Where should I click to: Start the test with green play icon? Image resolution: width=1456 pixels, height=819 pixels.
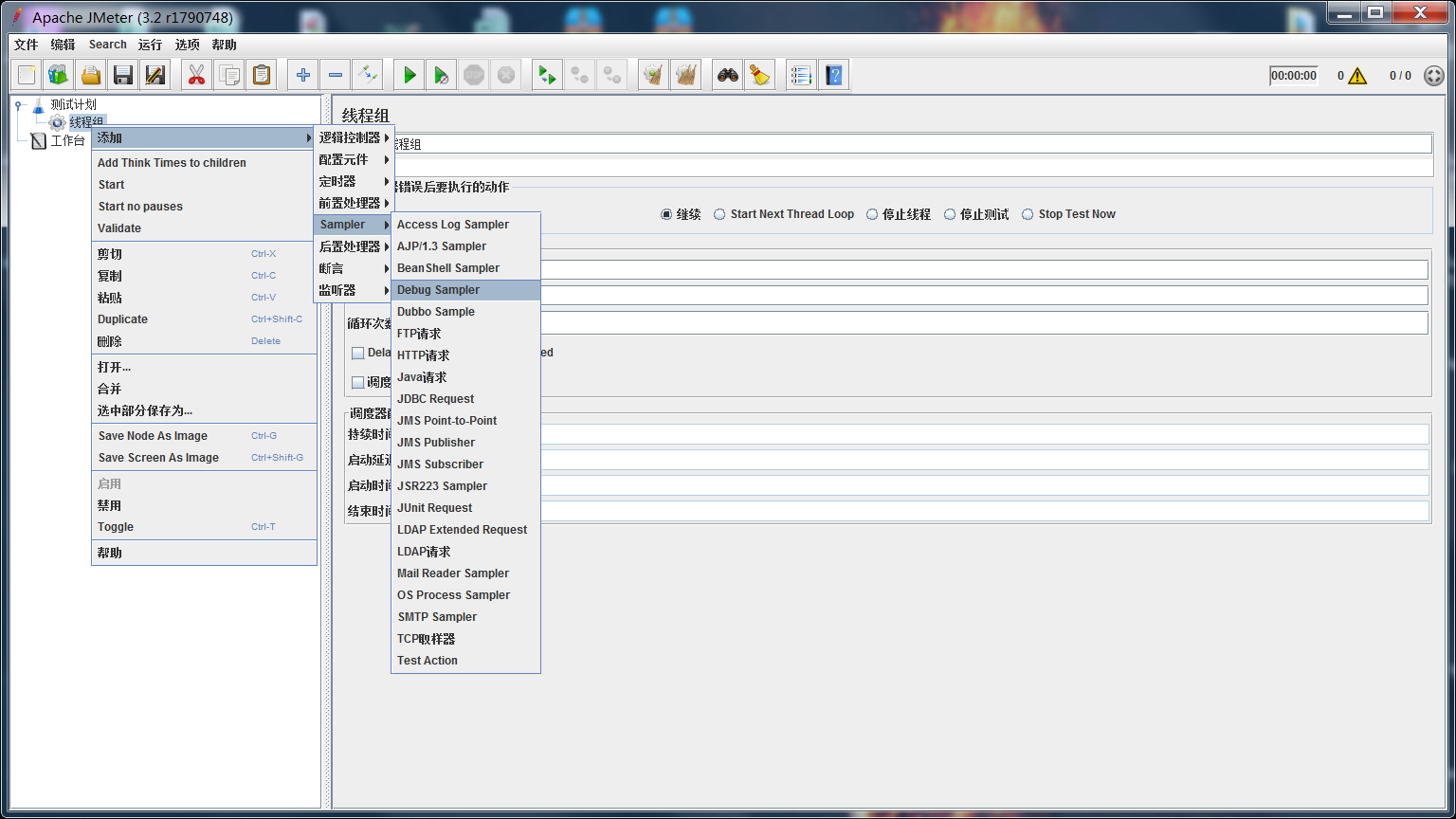(409, 75)
